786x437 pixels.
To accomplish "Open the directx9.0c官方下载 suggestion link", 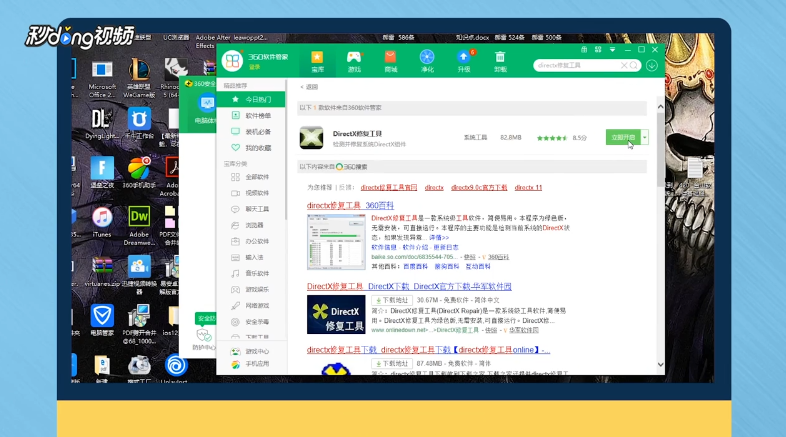I will click(x=479, y=187).
